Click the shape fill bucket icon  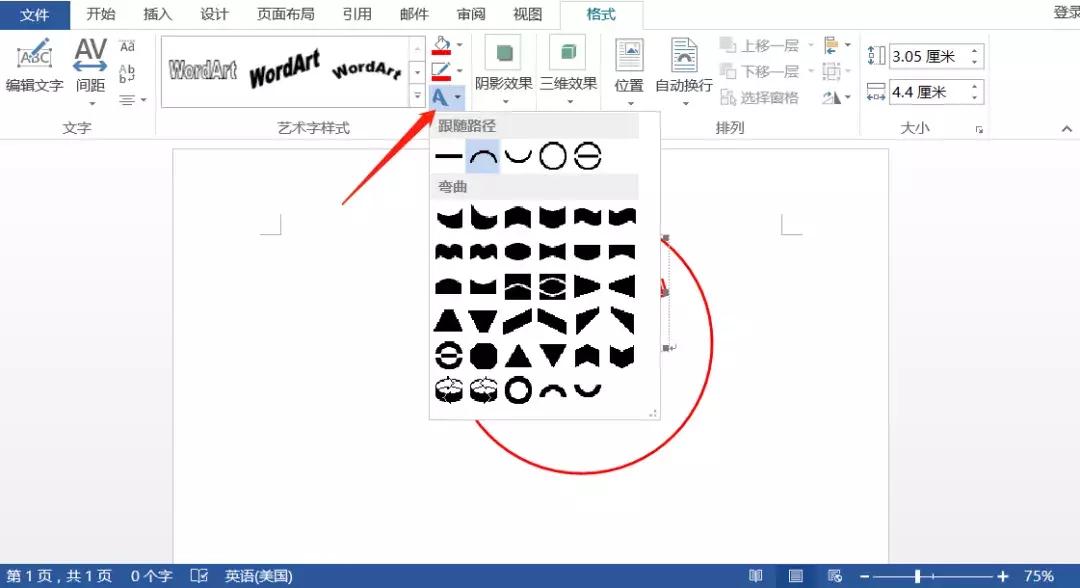click(x=441, y=44)
